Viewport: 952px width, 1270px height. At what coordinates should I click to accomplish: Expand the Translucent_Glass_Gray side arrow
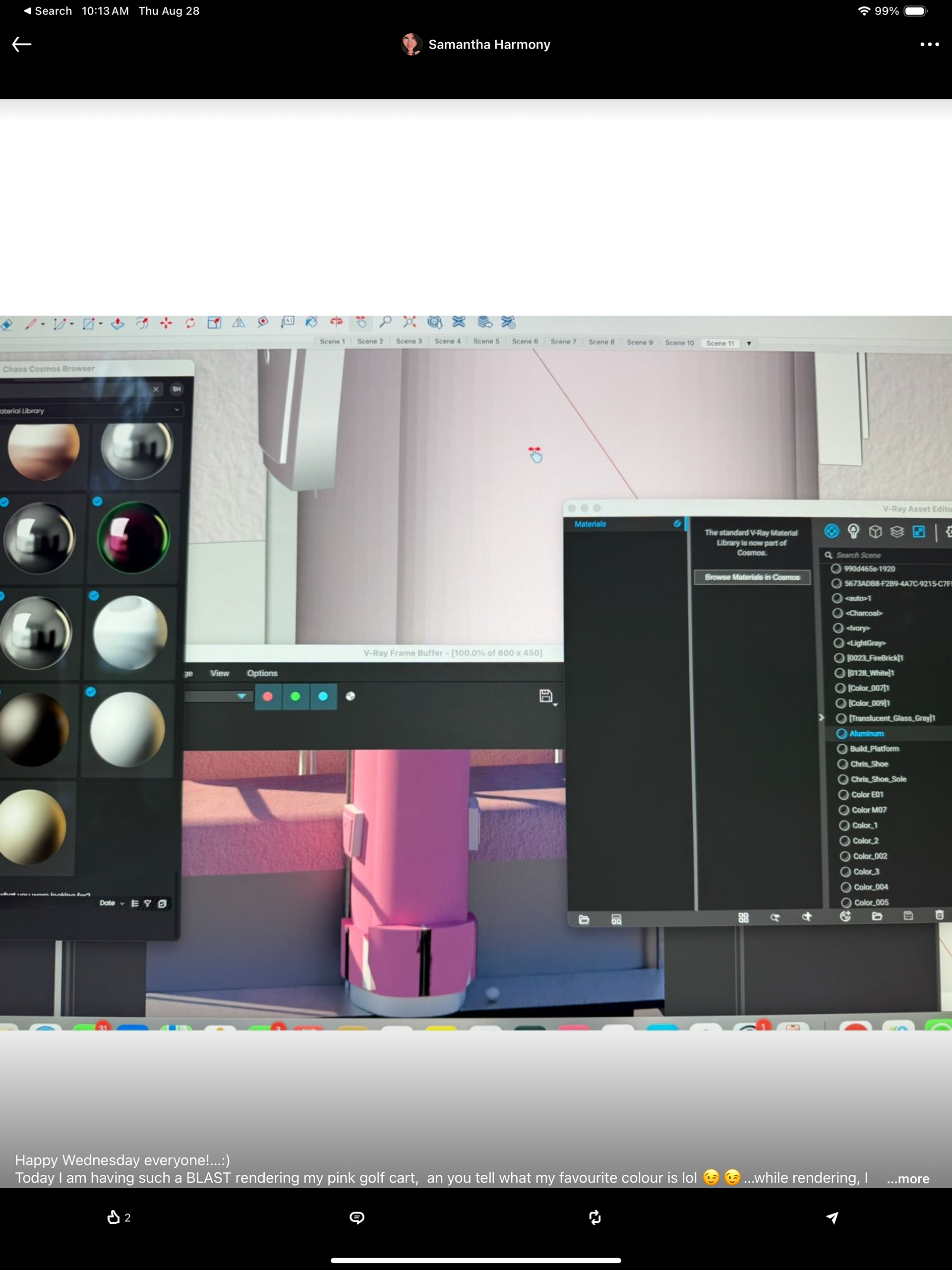pos(821,718)
